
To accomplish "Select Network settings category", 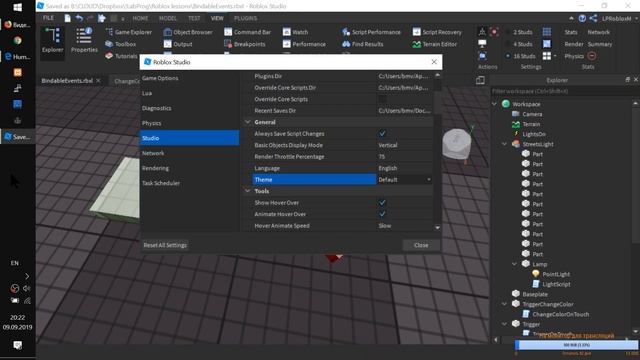I will click(x=189, y=153).
